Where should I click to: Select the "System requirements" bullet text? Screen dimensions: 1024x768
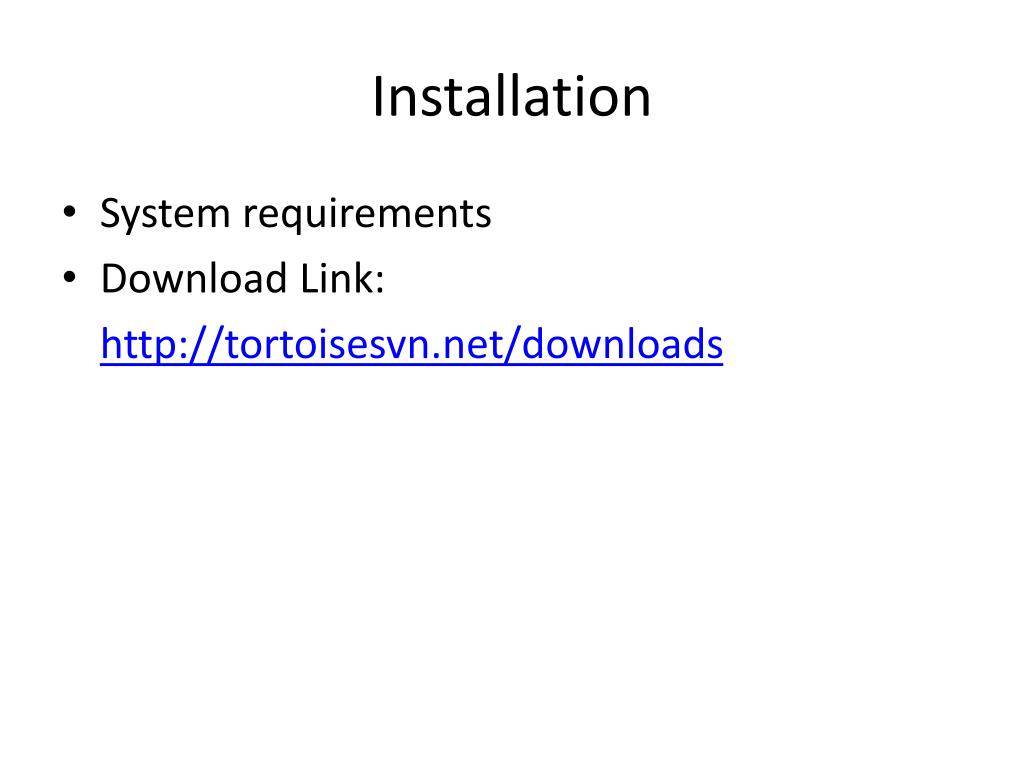pos(295,214)
